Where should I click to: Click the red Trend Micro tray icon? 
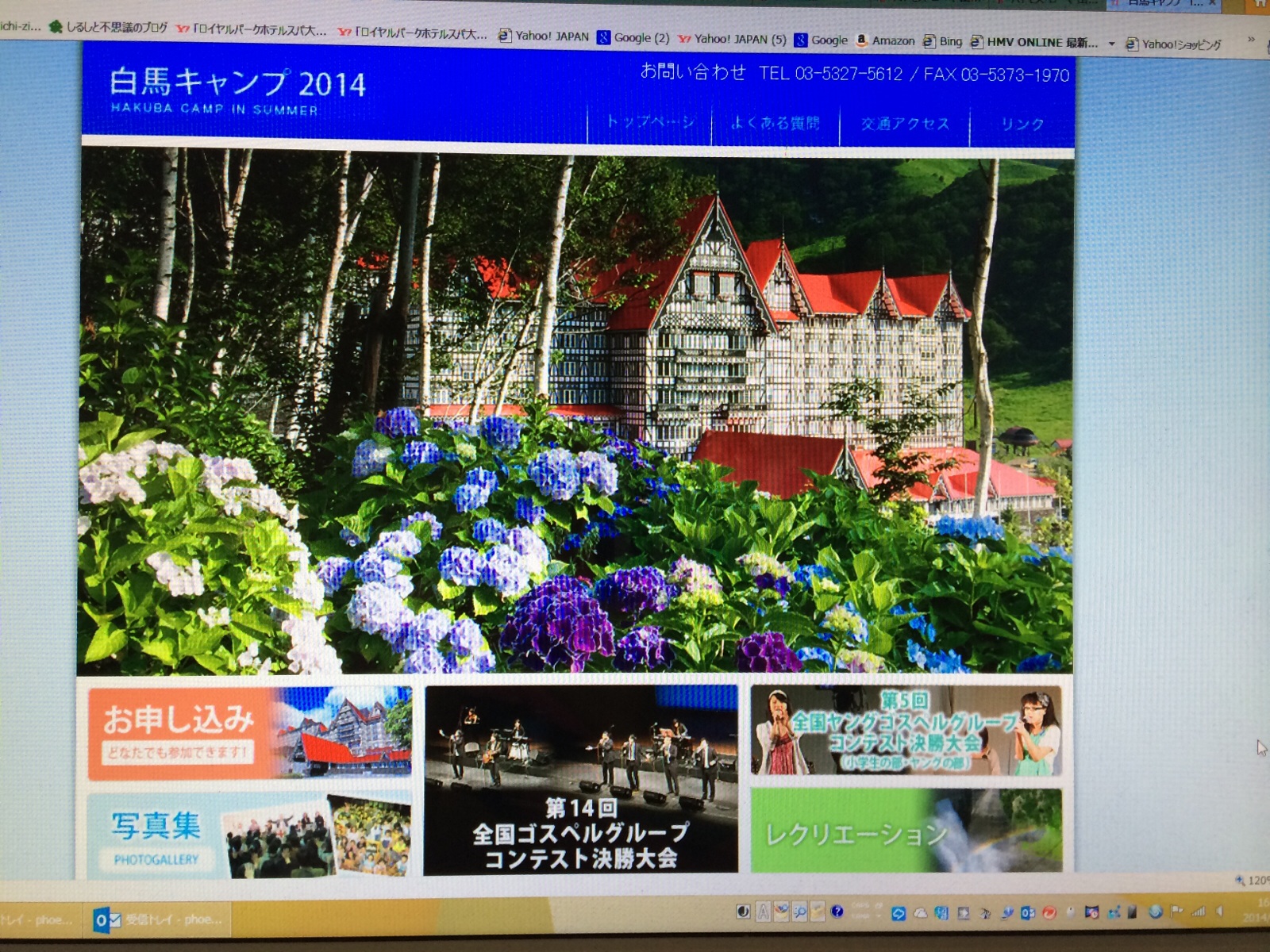(1049, 912)
